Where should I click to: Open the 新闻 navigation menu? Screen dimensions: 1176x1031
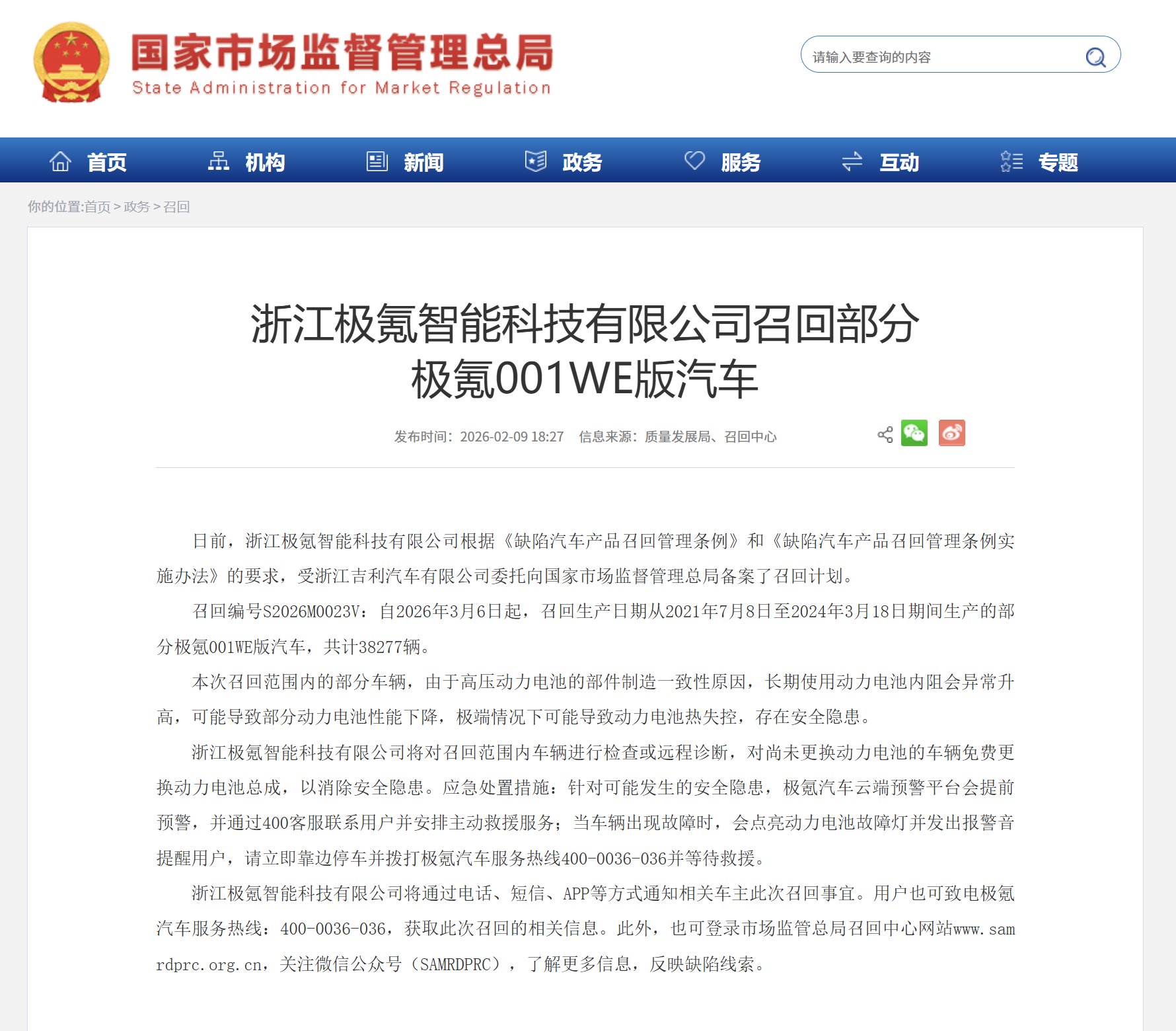coord(423,162)
